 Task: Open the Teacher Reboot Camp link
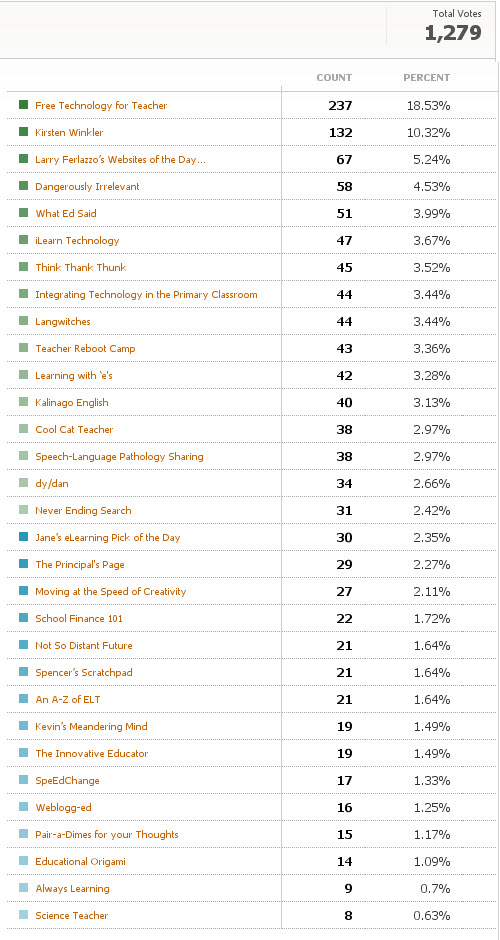point(85,348)
